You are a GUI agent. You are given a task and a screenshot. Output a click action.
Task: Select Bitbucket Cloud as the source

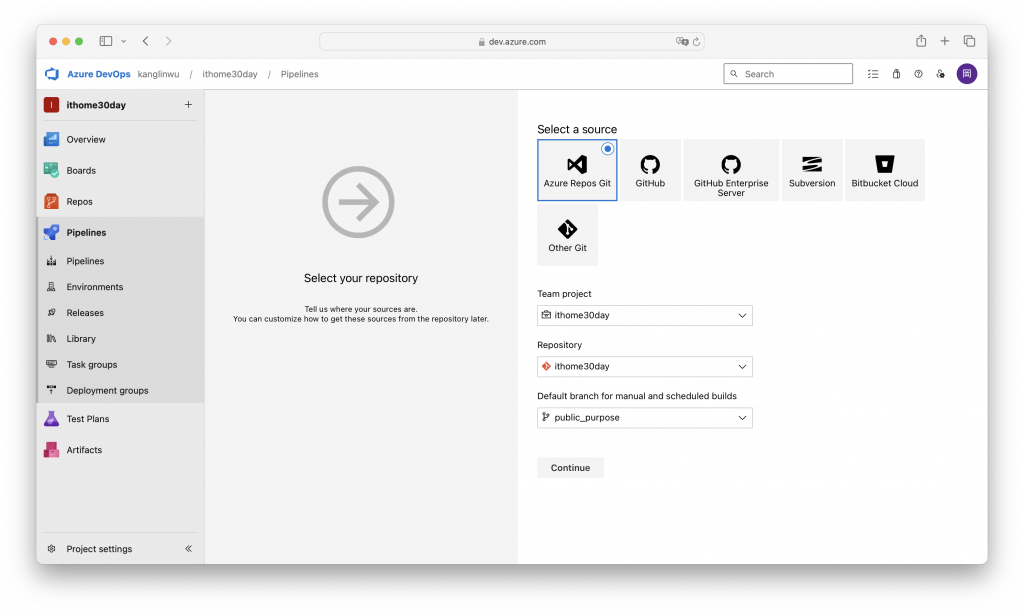(885, 170)
